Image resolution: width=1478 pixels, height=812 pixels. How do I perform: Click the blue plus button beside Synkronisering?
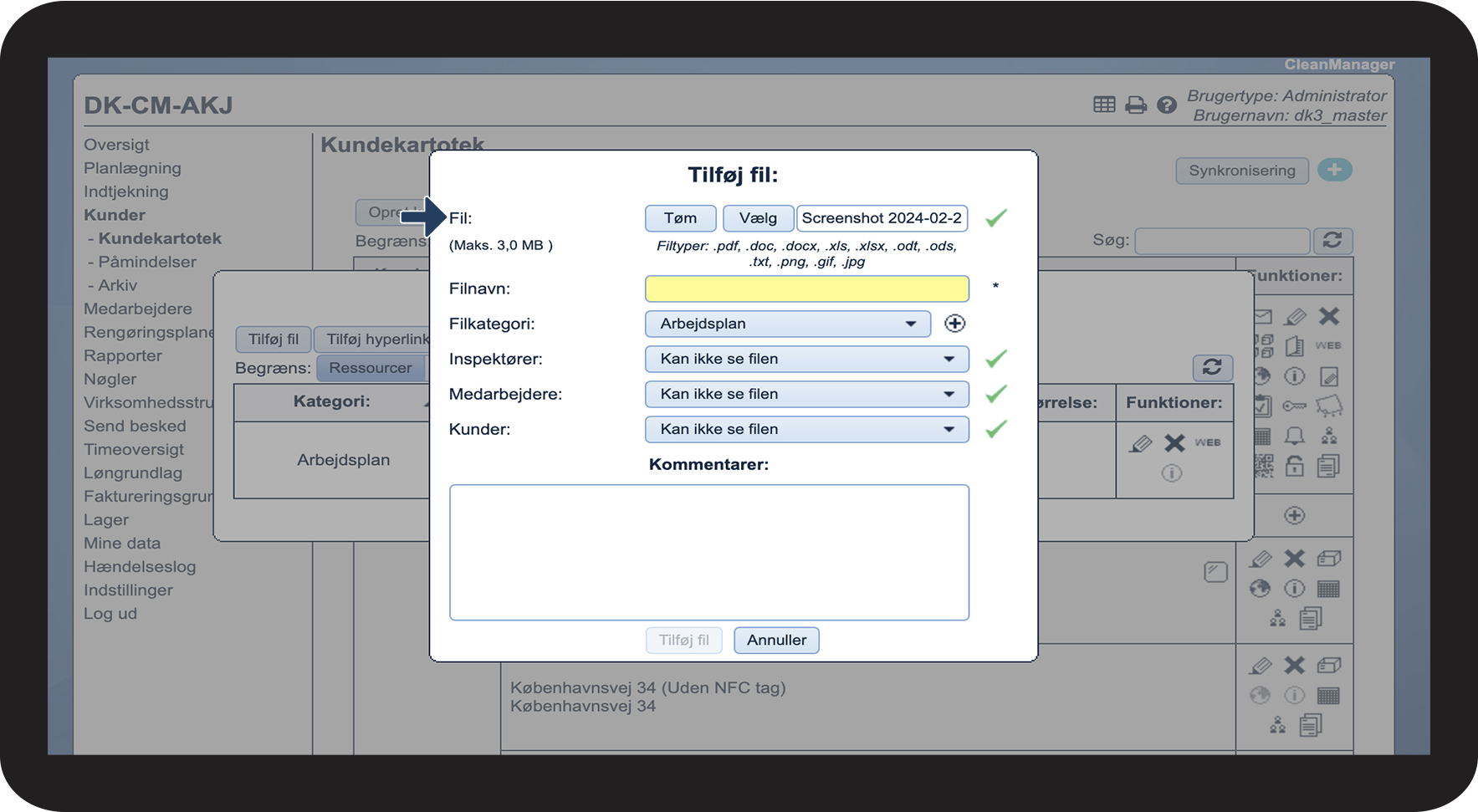(1335, 170)
